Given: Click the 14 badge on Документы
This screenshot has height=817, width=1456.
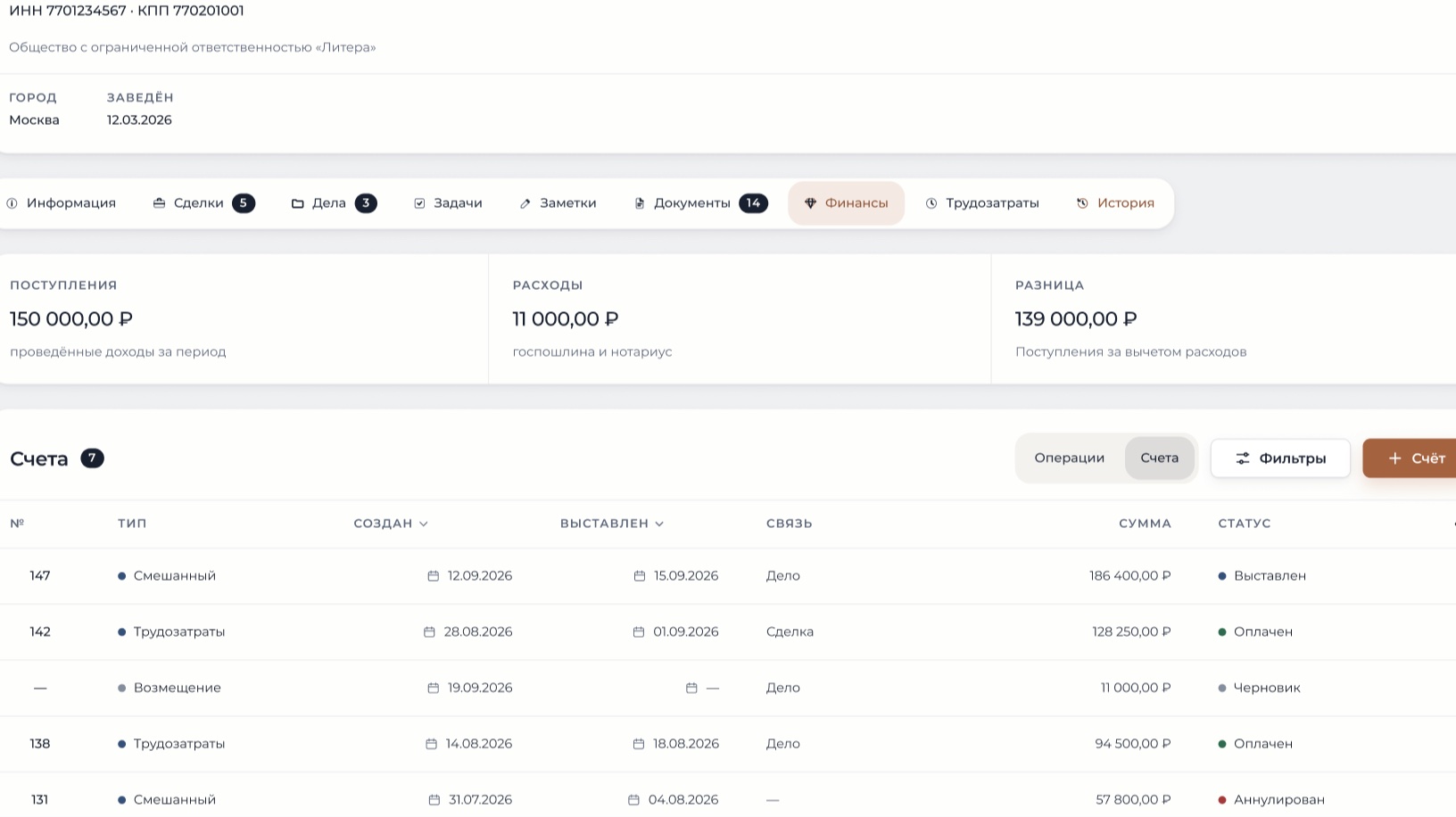Looking at the screenshot, I should (x=754, y=203).
